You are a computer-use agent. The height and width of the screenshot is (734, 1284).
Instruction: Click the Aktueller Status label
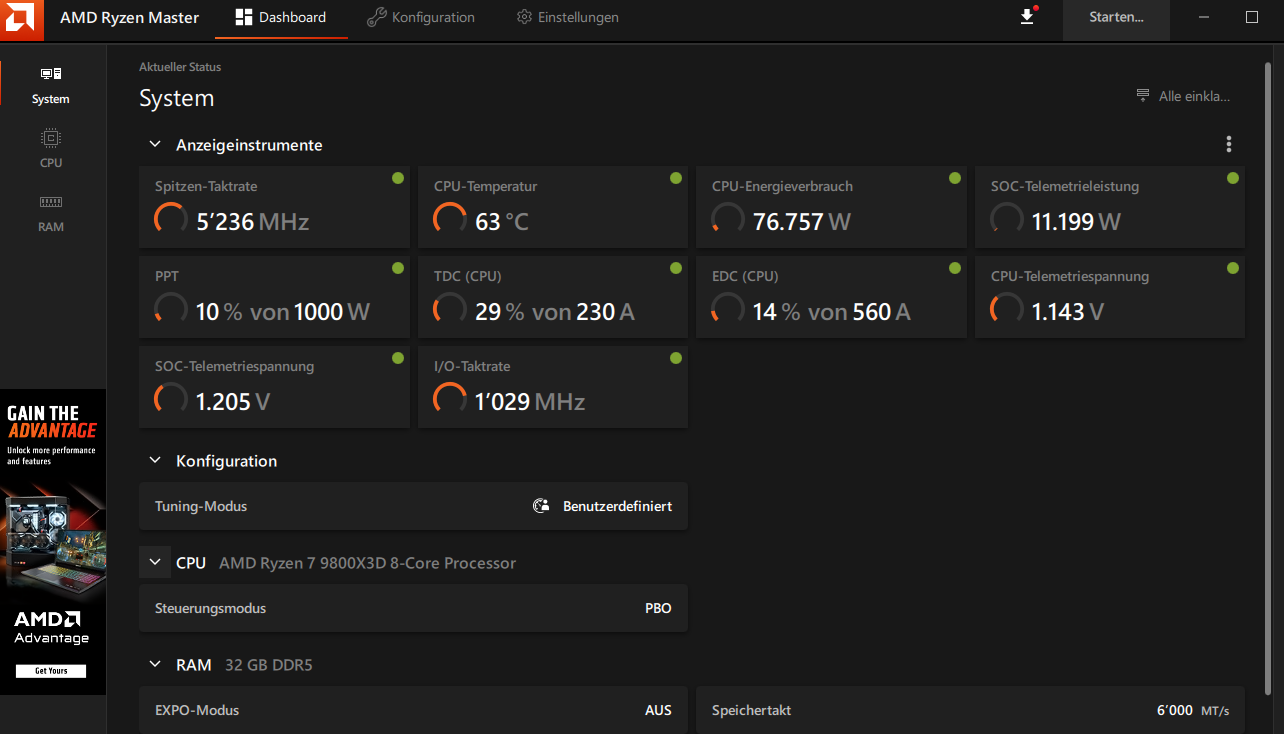[180, 67]
